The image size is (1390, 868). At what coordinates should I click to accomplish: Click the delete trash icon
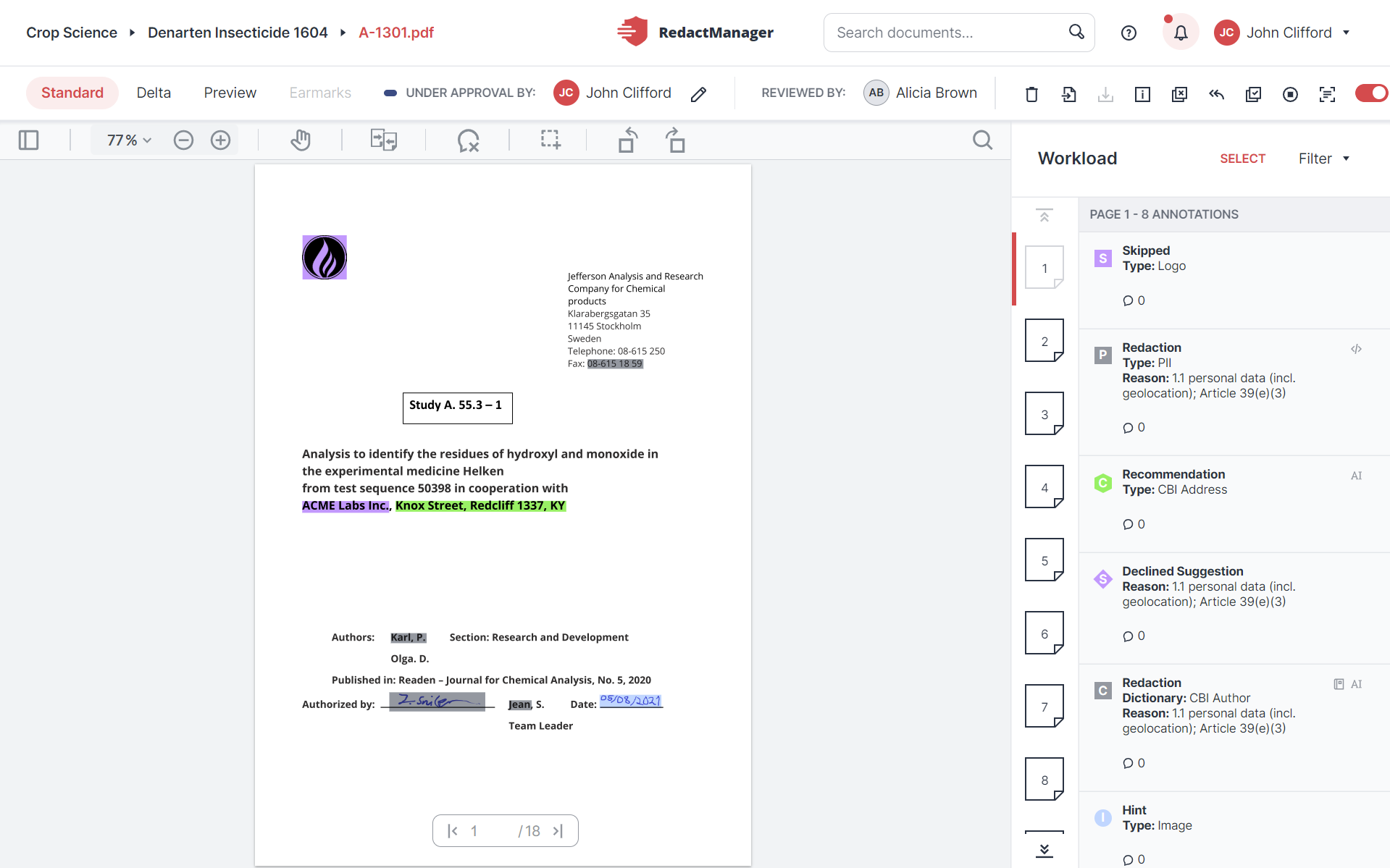(x=1031, y=94)
